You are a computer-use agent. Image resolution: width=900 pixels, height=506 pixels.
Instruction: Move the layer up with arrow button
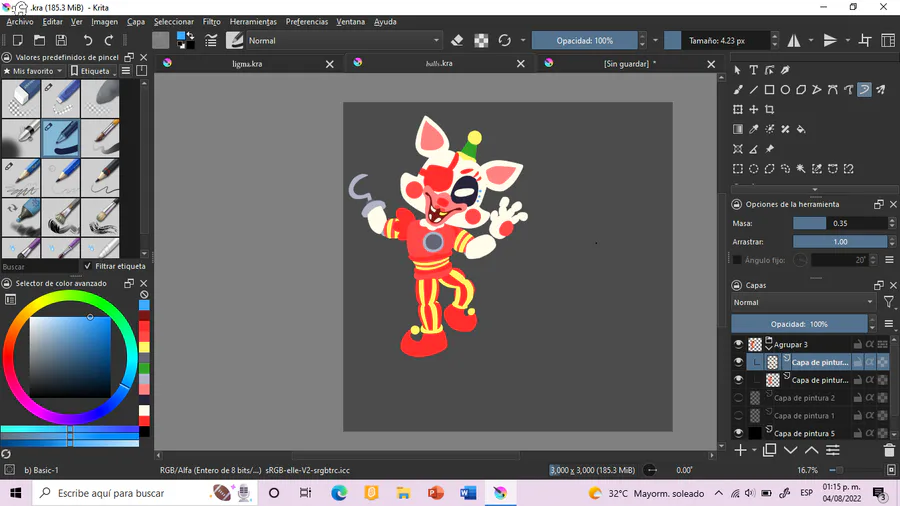pyautogui.click(x=811, y=450)
